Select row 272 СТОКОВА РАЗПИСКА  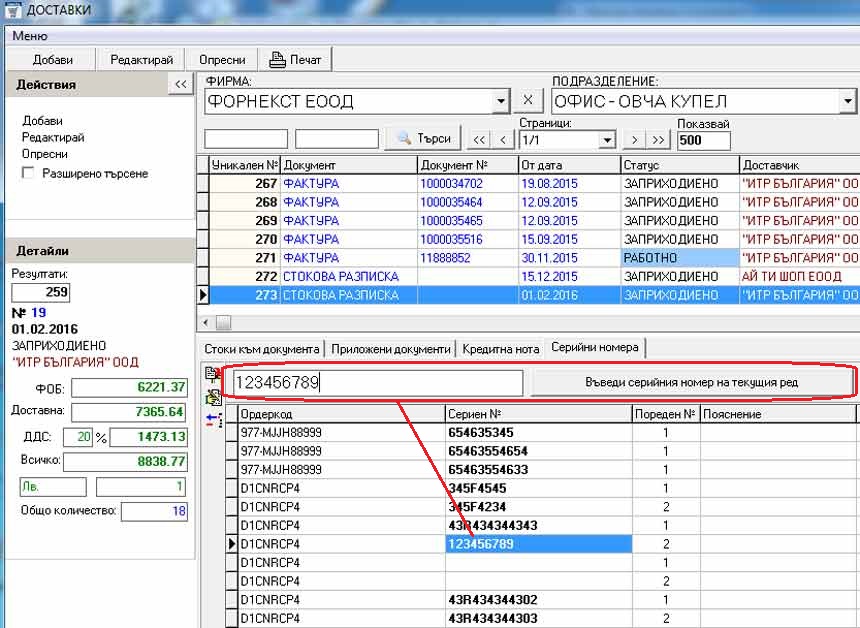[528, 276]
